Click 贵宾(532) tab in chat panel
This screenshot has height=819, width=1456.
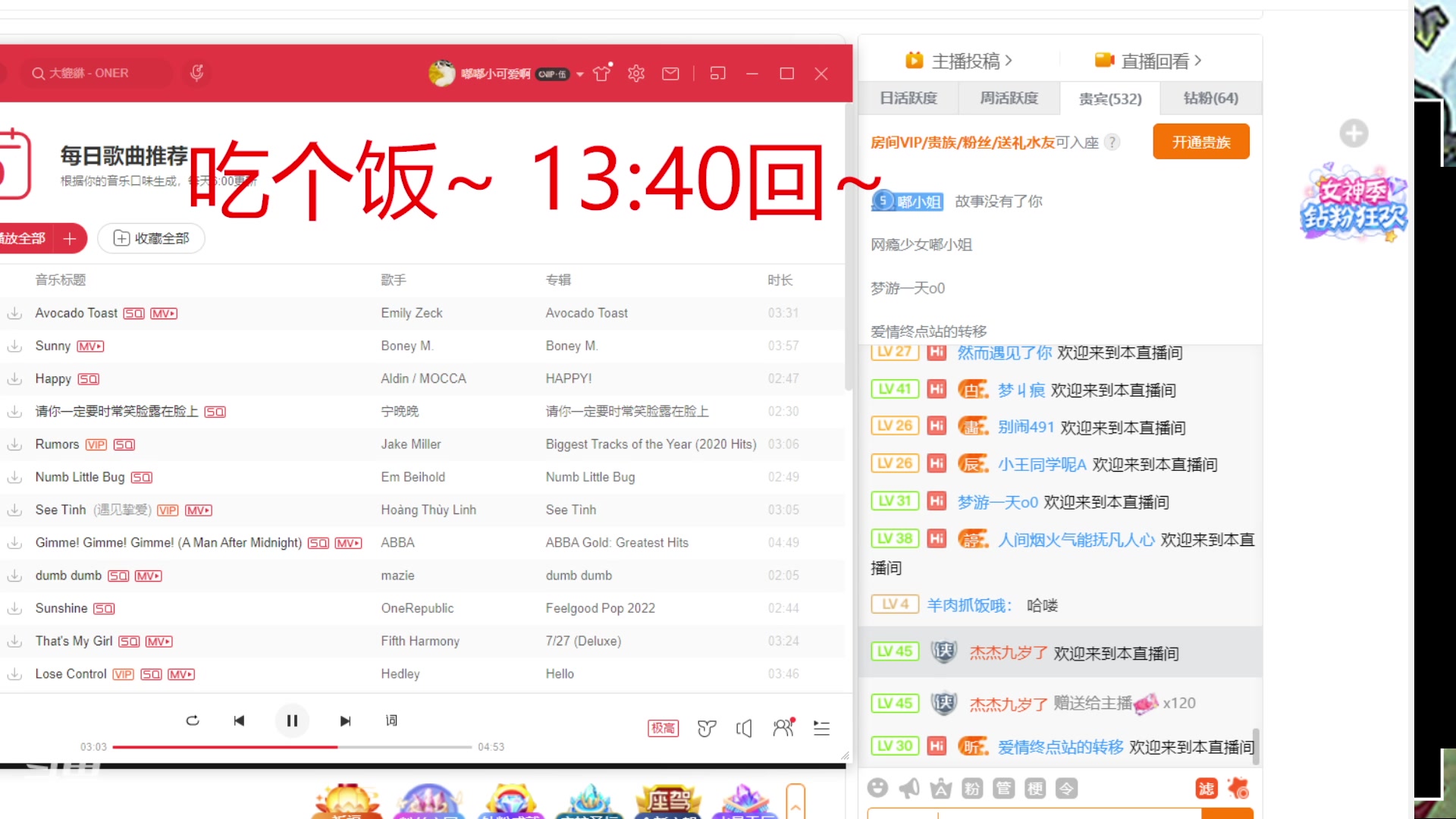(x=1110, y=99)
